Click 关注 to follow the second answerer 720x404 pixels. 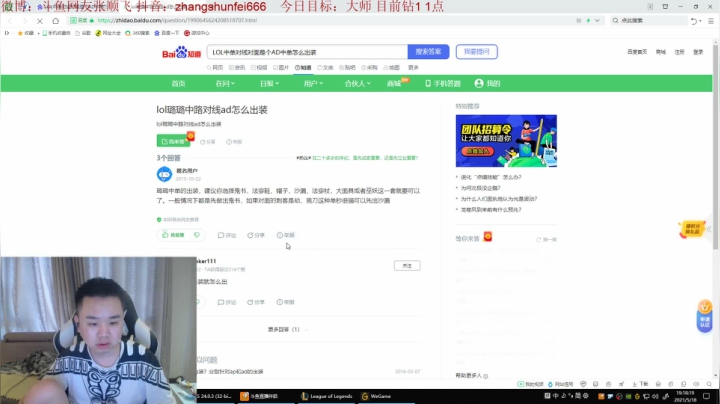click(407, 266)
